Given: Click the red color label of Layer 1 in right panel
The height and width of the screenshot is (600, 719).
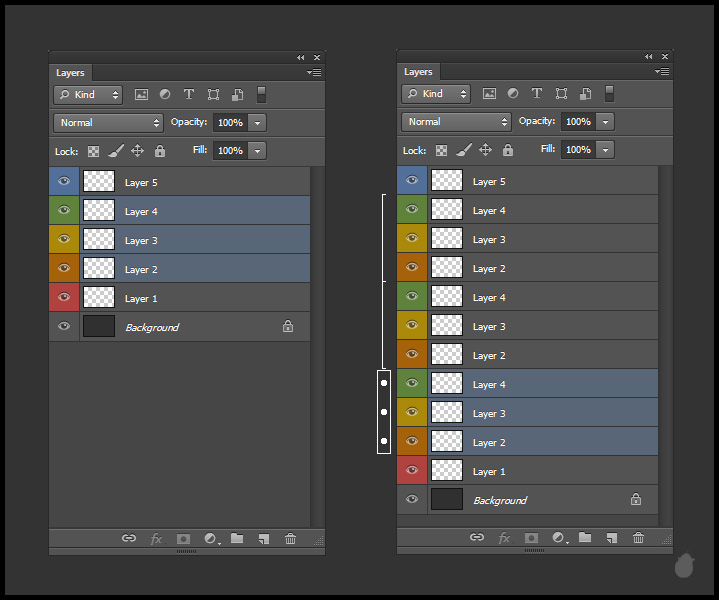Looking at the screenshot, I should [412, 471].
